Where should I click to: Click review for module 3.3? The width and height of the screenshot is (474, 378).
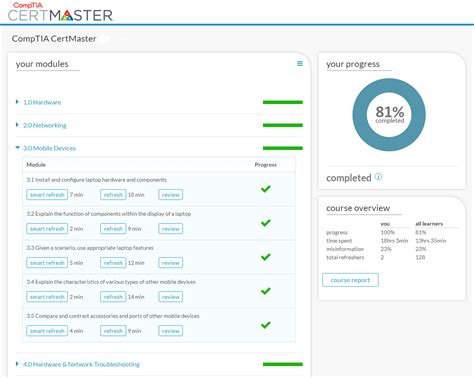171,263
